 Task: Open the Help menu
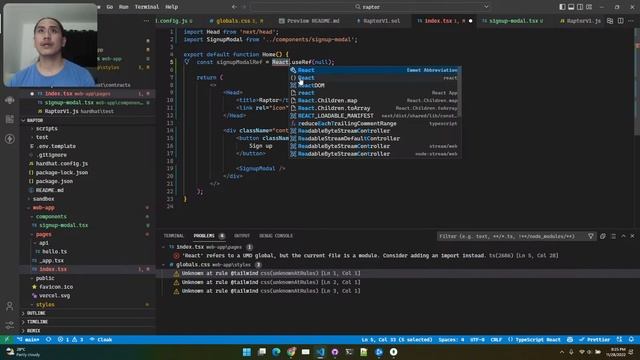(x=171, y=7)
